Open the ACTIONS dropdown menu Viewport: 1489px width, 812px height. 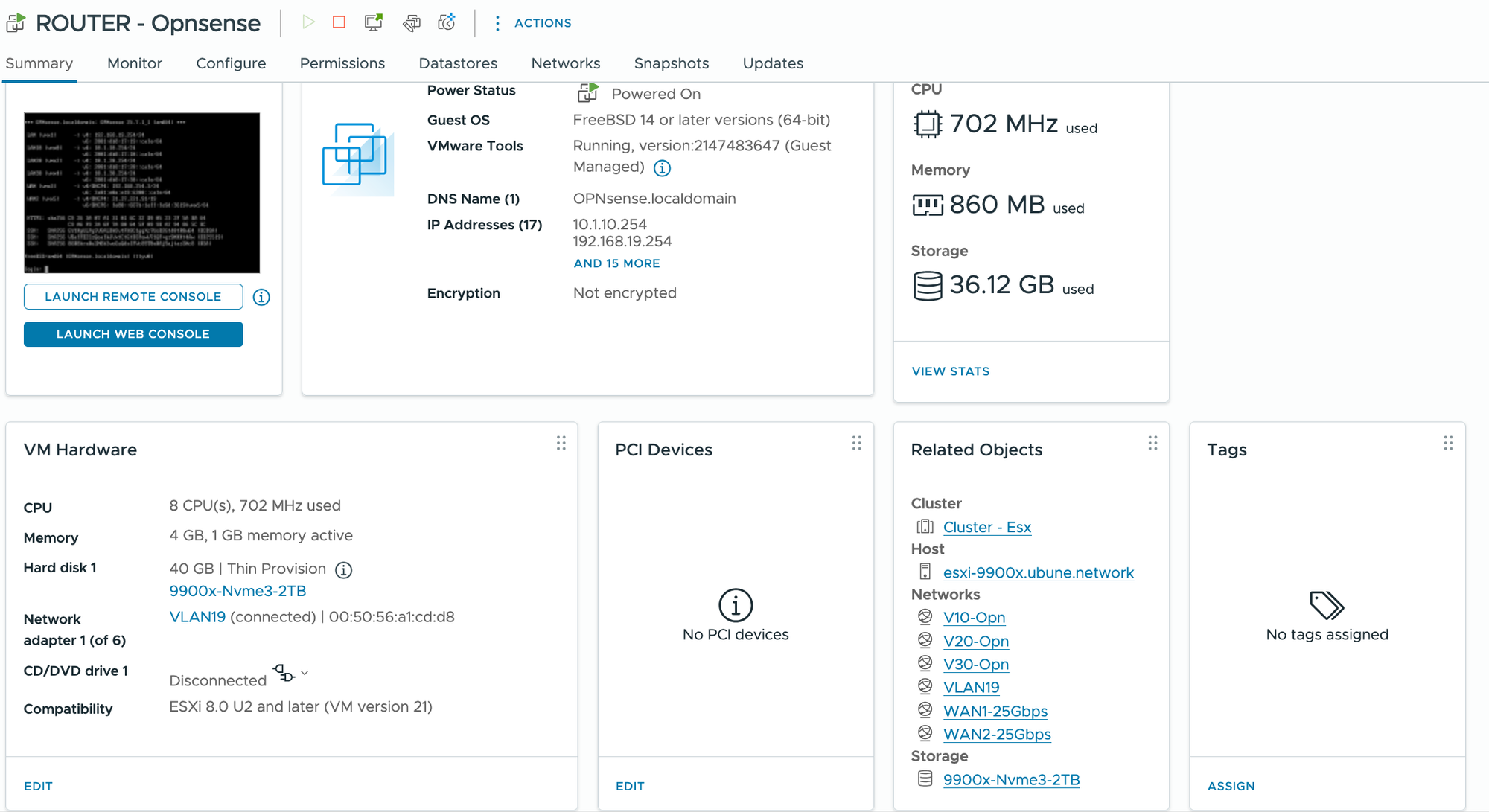click(533, 23)
